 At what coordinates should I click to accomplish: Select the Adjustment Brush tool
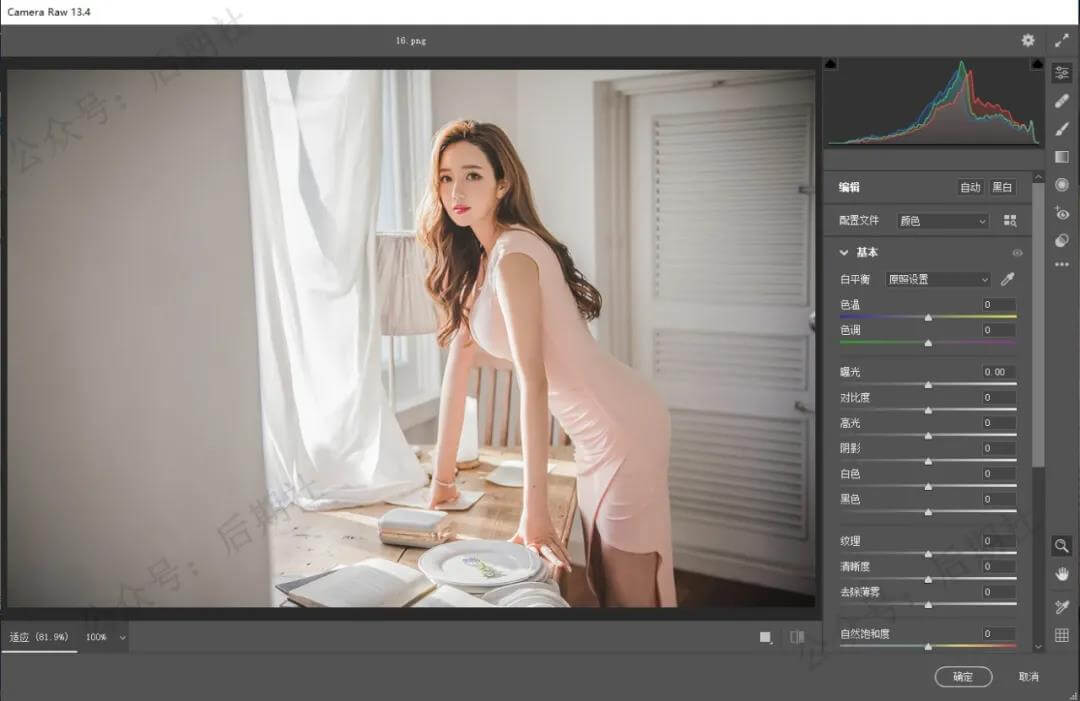(1061, 129)
